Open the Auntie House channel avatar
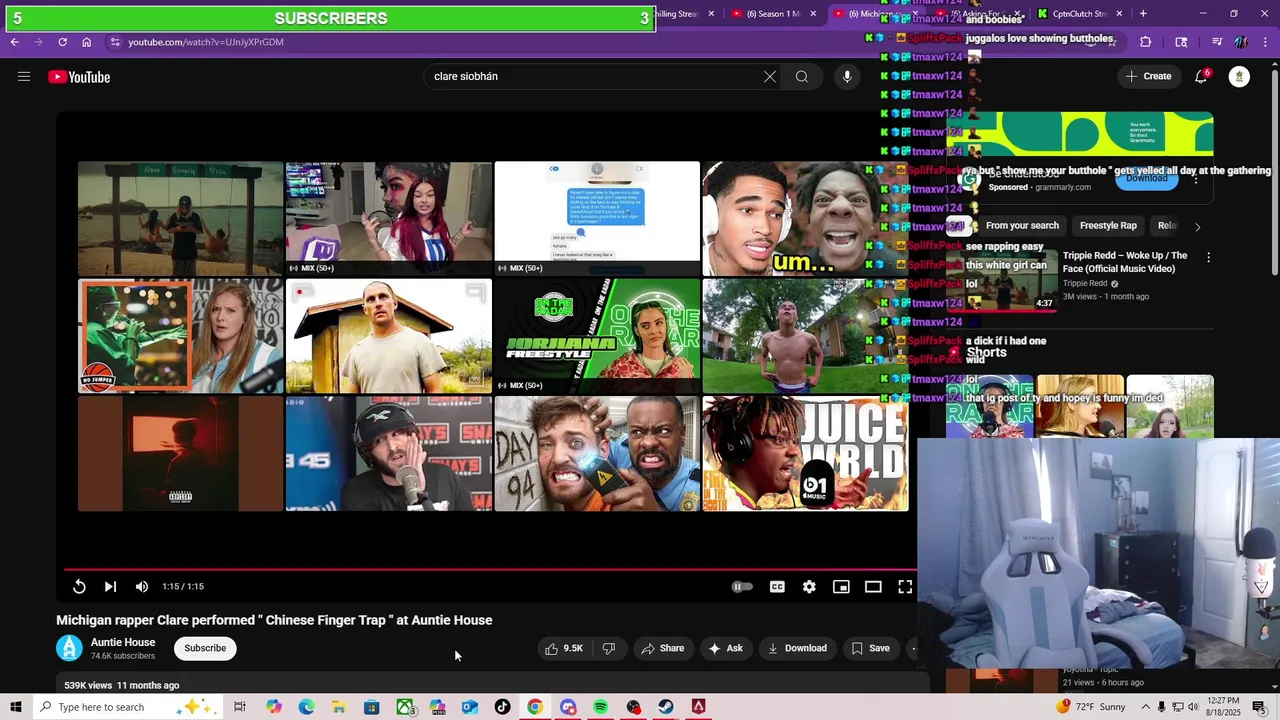The width and height of the screenshot is (1280, 720). [69, 648]
